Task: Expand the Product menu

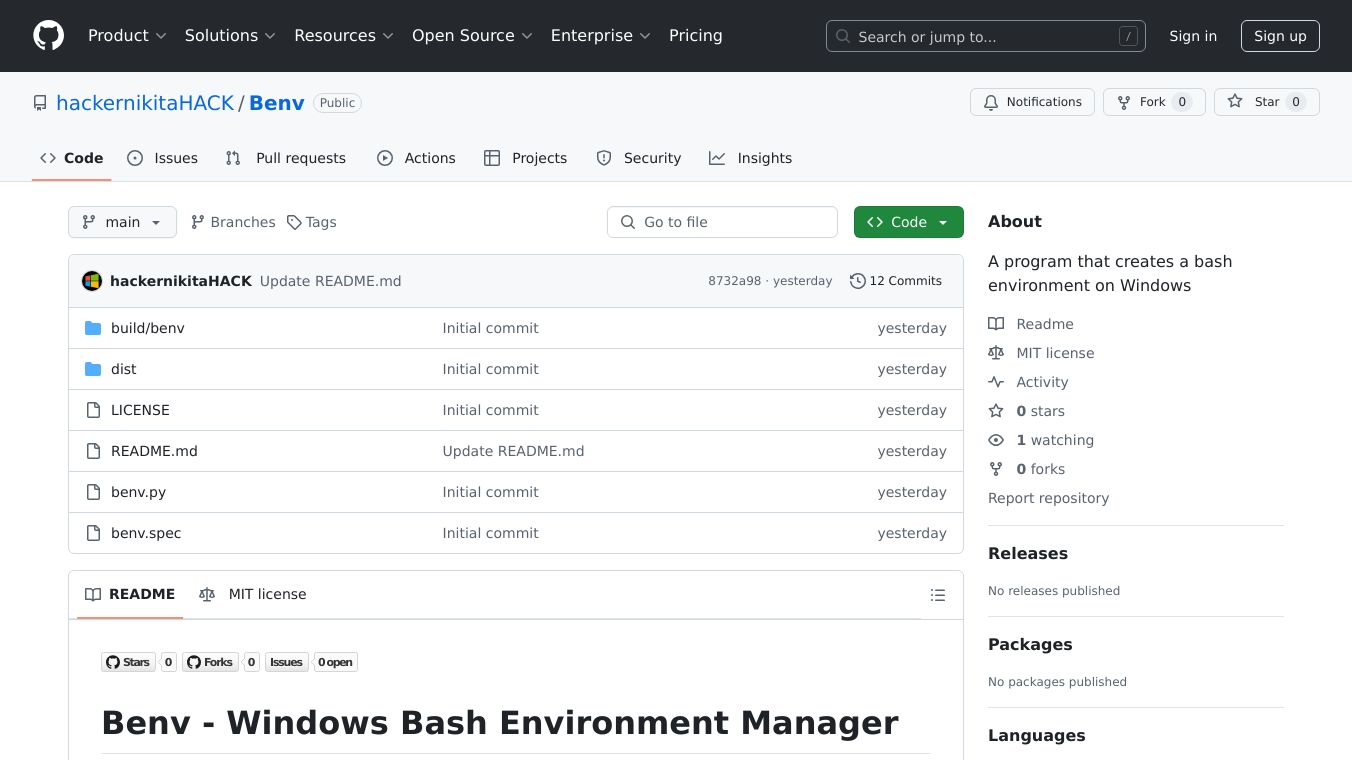Action: point(126,36)
